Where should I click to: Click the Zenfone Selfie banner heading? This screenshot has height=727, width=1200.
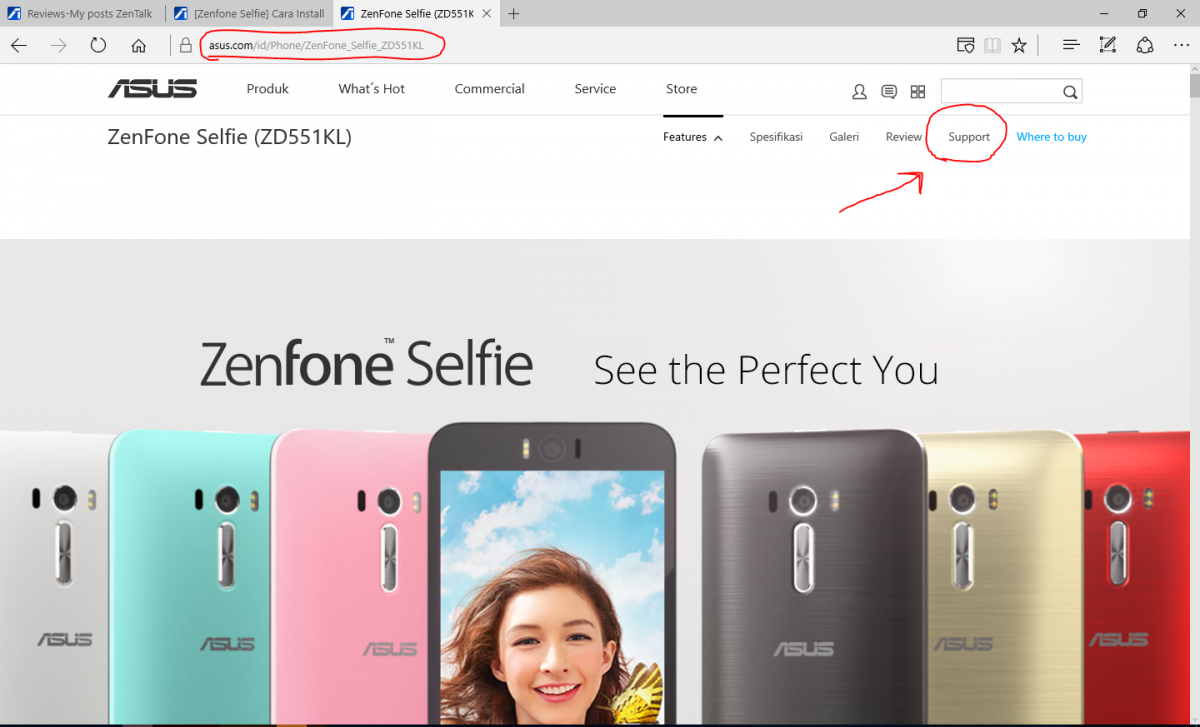tap(366, 363)
